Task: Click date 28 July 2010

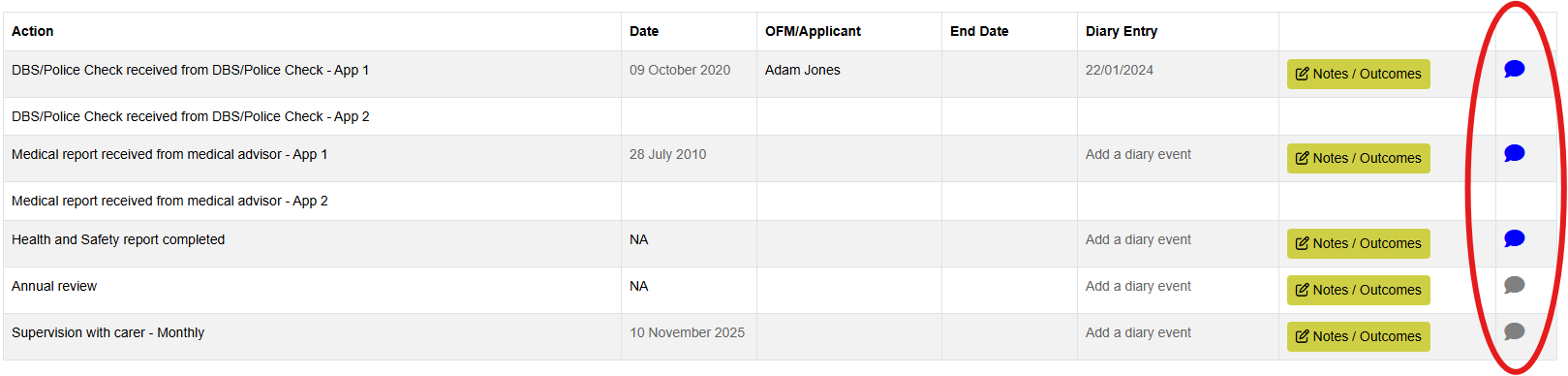Action: [667, 154]
